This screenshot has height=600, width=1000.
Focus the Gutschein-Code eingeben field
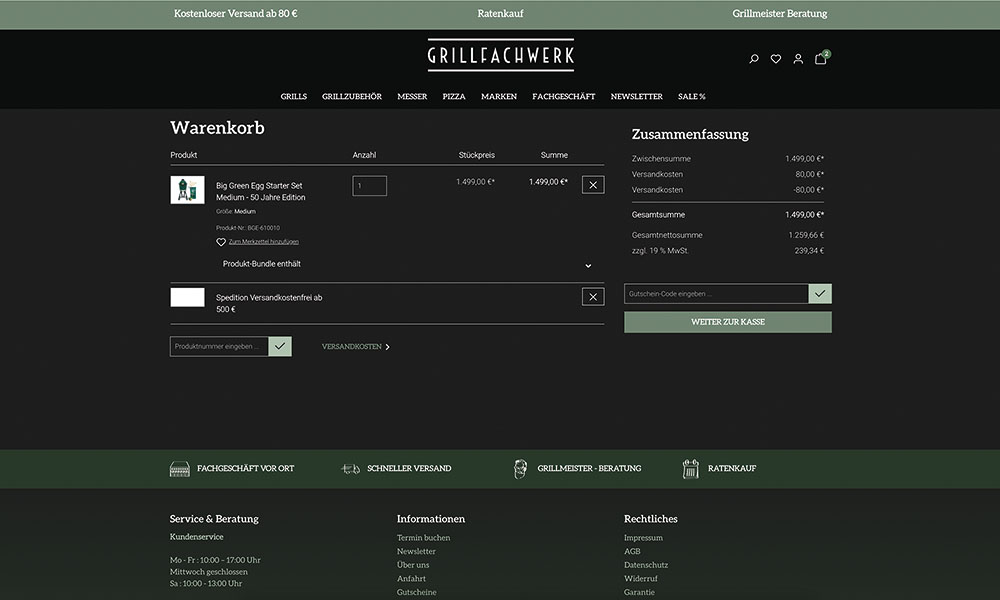[716, 293]
